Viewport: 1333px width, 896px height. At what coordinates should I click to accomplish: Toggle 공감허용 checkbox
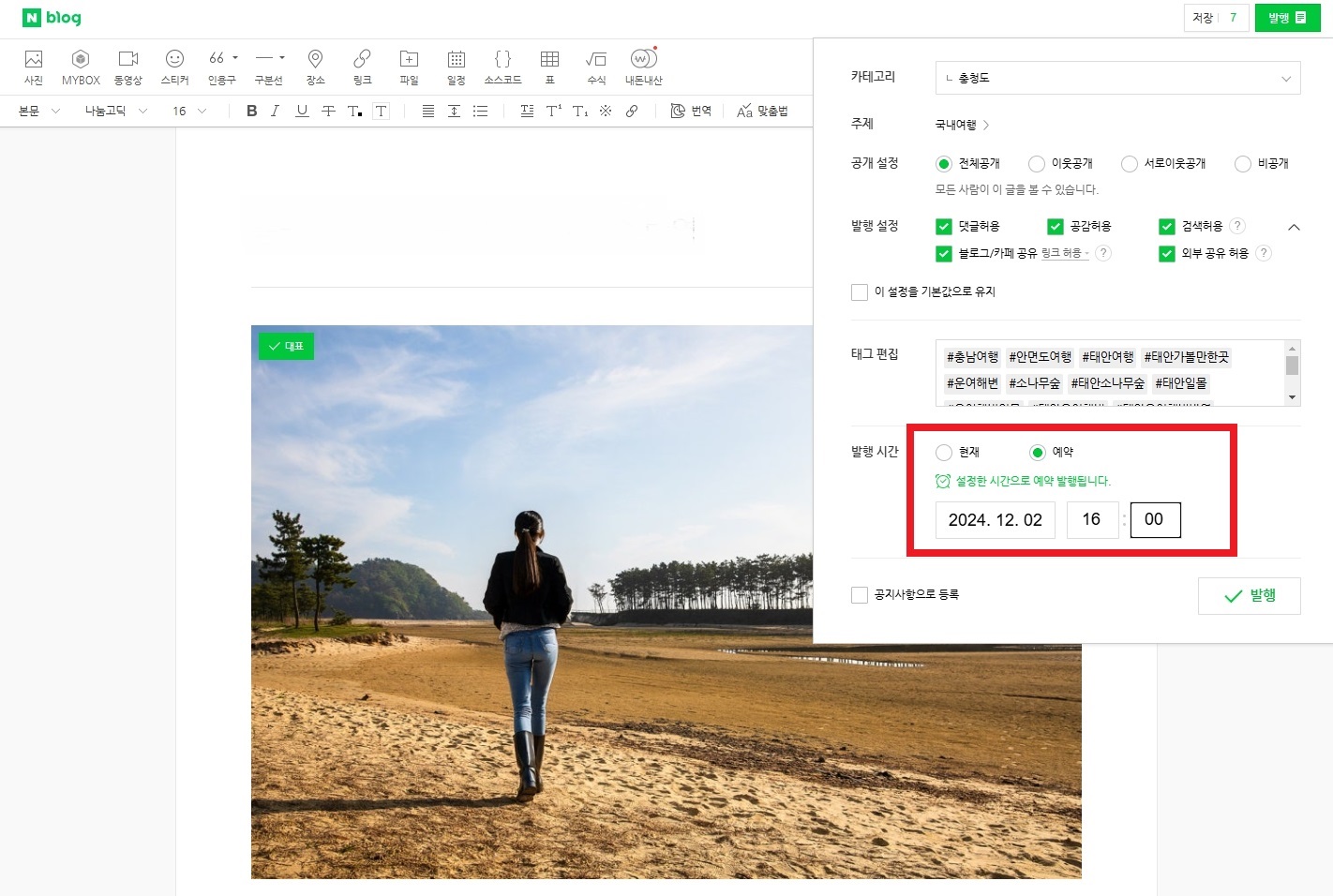pos(1056,227)
